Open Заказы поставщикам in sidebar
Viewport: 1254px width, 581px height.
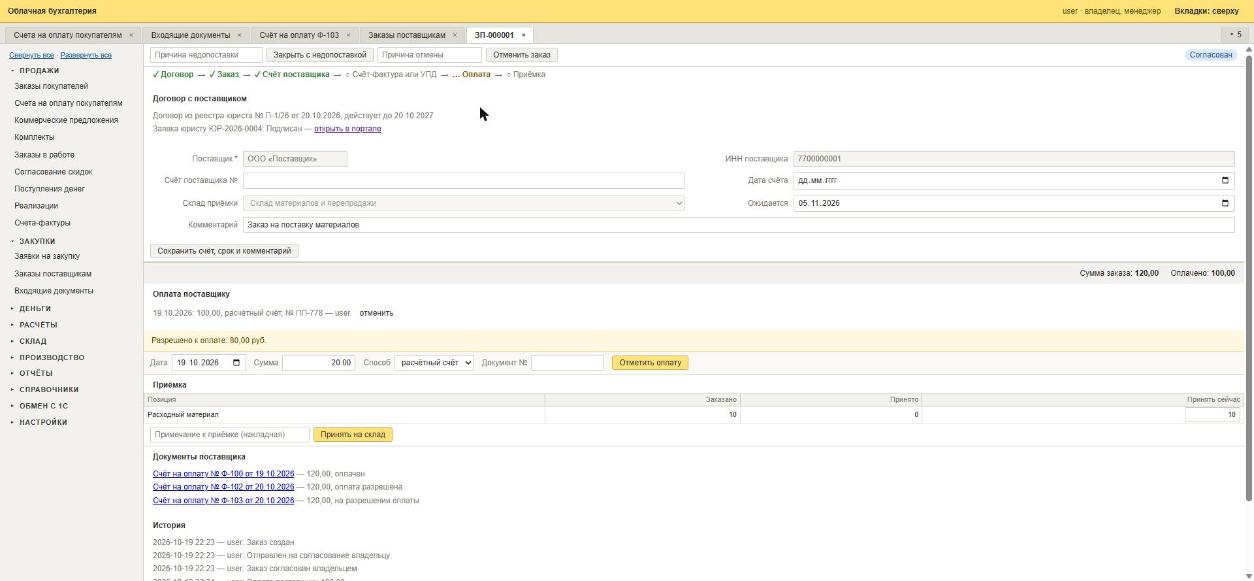point(53,274)
